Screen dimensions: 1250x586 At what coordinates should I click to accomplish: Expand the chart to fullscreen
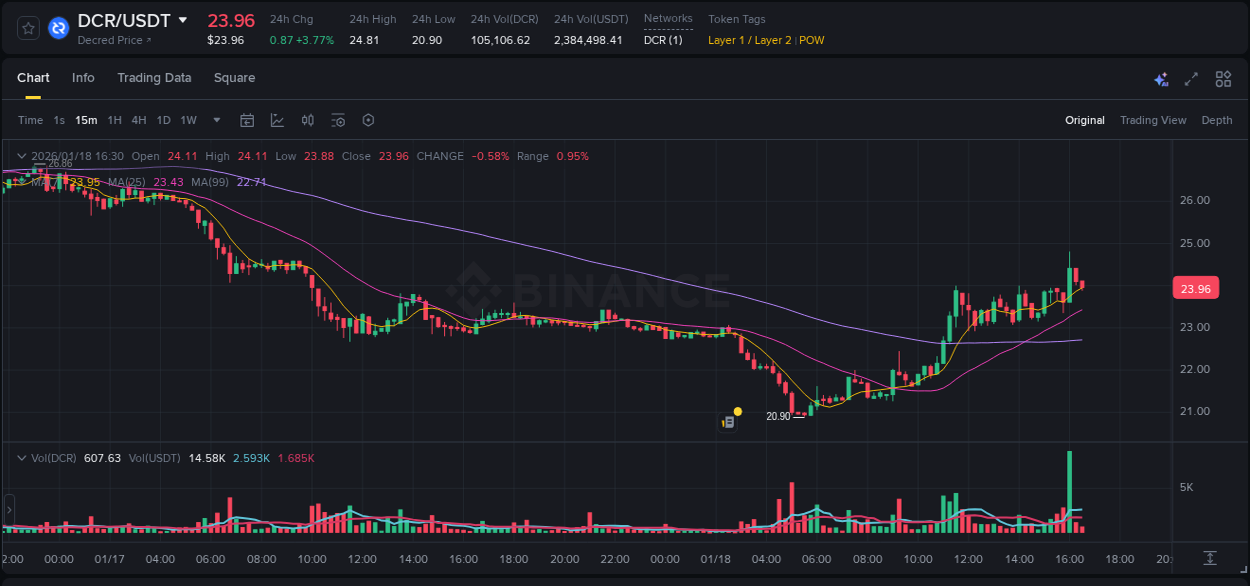[1190, 78]
